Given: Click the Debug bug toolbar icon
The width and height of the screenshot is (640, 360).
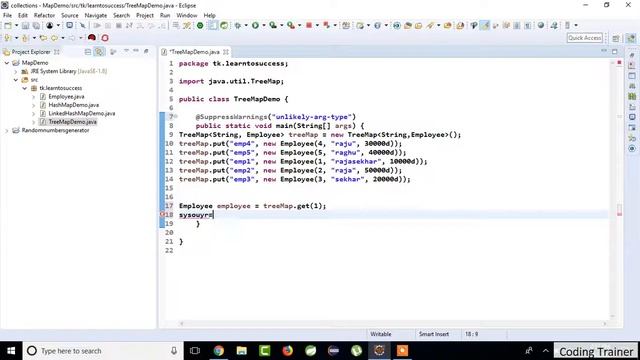Looking at the screenshot, I should point(238,25).
